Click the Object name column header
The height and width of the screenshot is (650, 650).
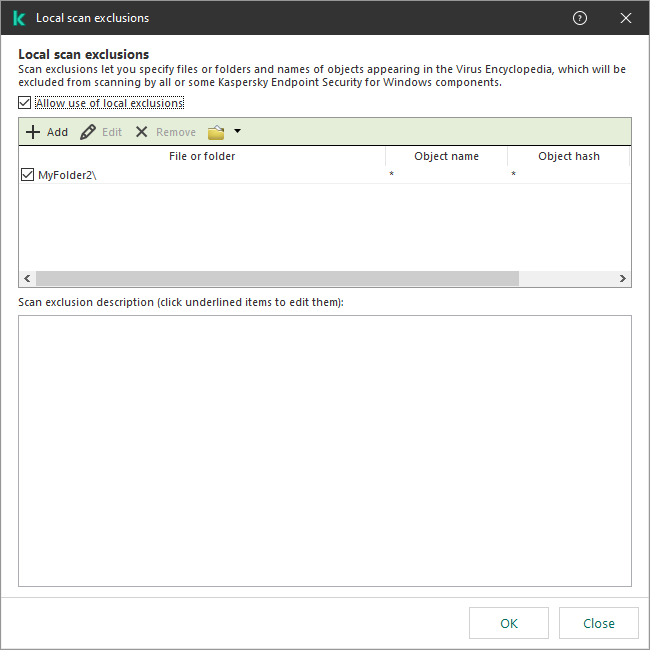tap(446, 156)
